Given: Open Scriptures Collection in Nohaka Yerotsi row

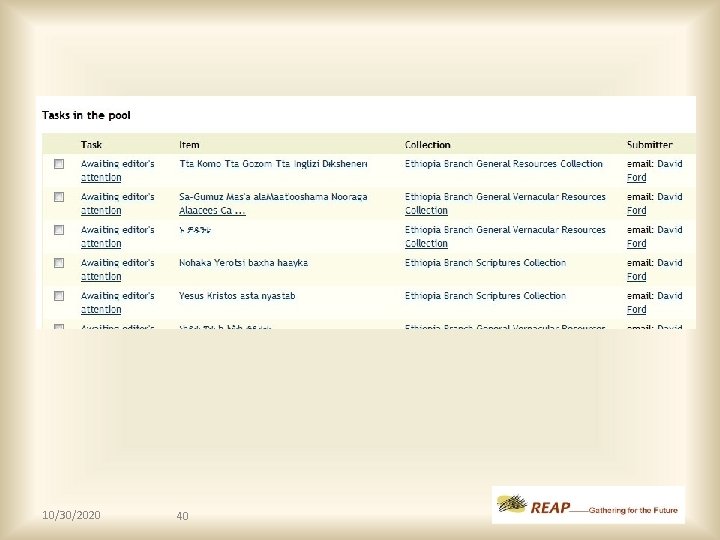Looking at the screenshot, I should click(x=485, y=263).
